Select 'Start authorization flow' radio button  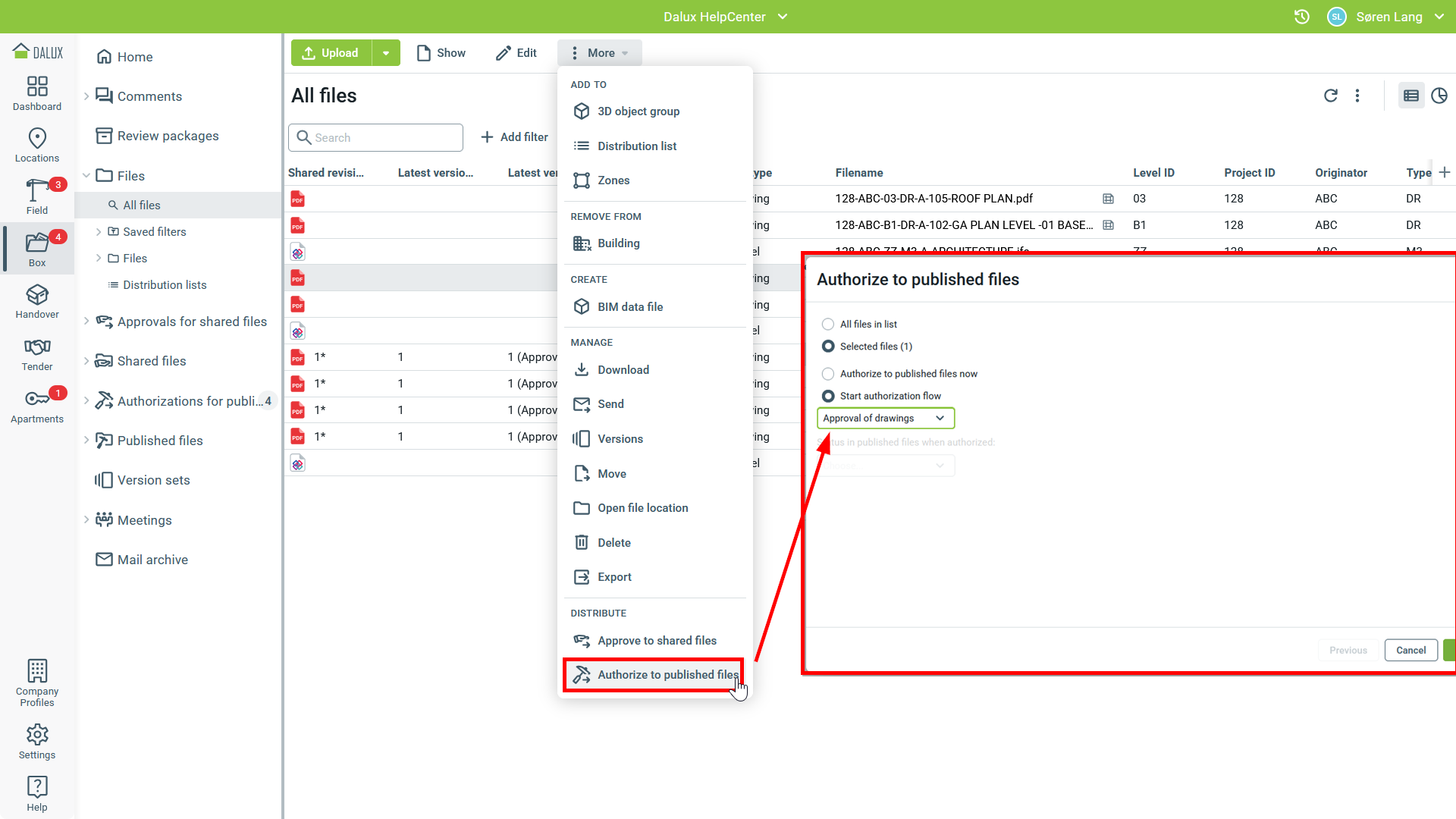pyautogui.click(x=828, y=396)
